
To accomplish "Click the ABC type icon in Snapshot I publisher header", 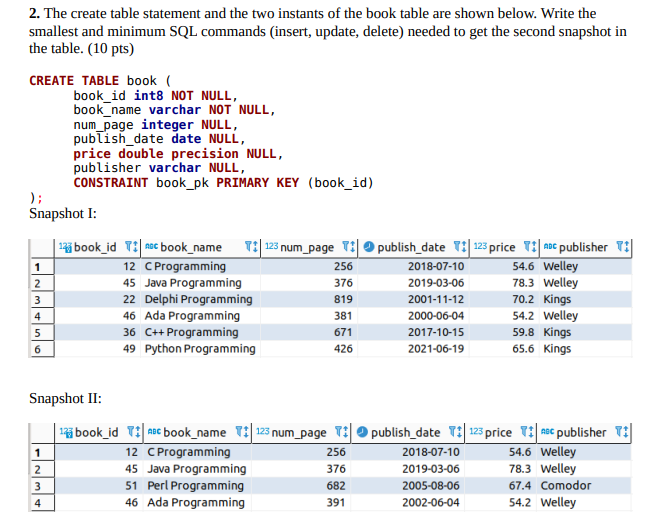I will point(550,246).
